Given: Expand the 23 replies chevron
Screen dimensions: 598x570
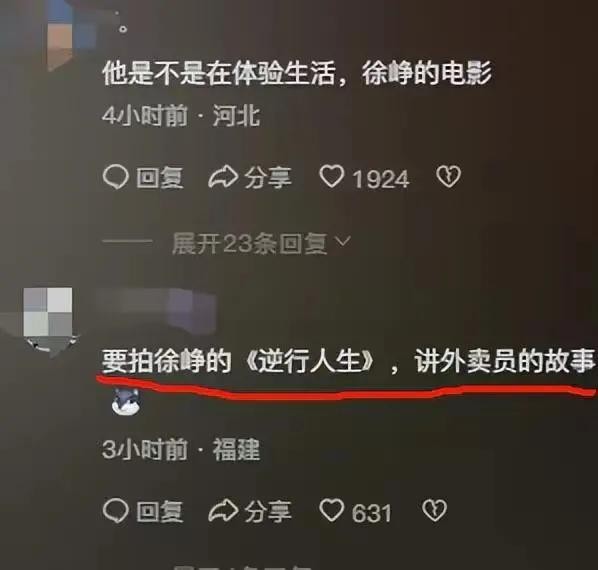Looking at the screenshot, I should 342,241.
